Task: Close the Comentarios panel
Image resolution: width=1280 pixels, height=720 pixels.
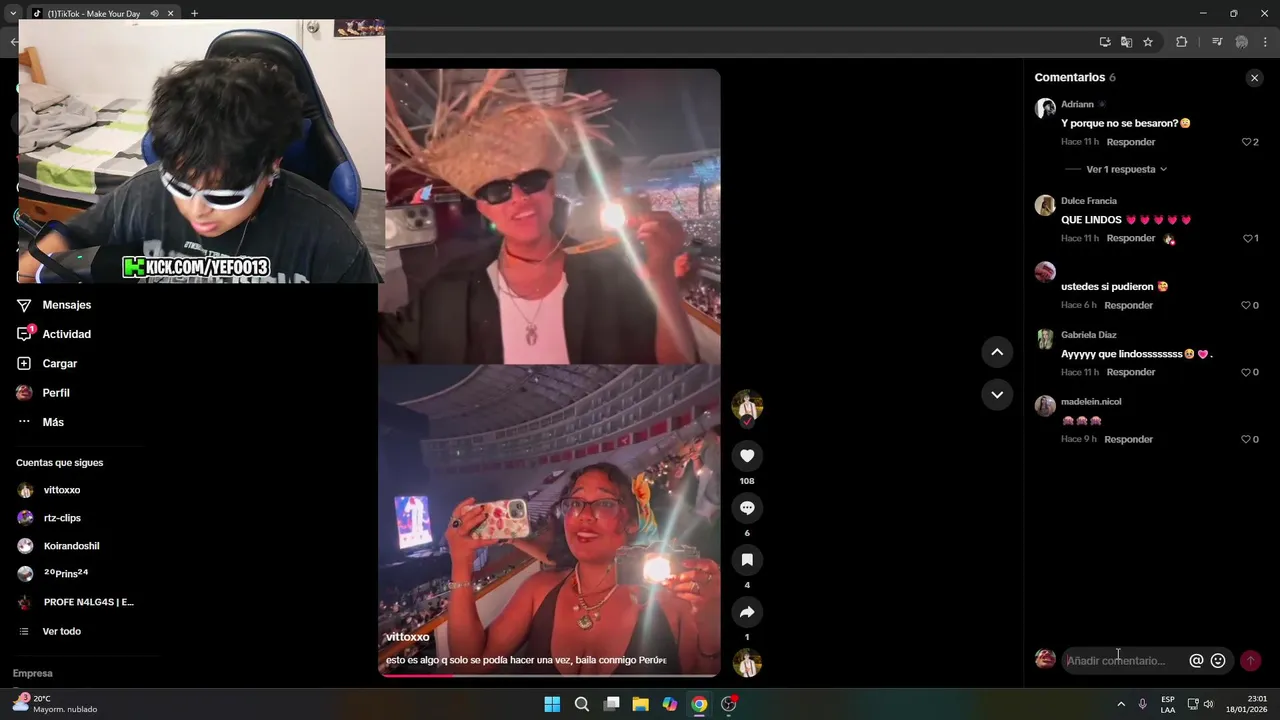Action: (1254, 78)
